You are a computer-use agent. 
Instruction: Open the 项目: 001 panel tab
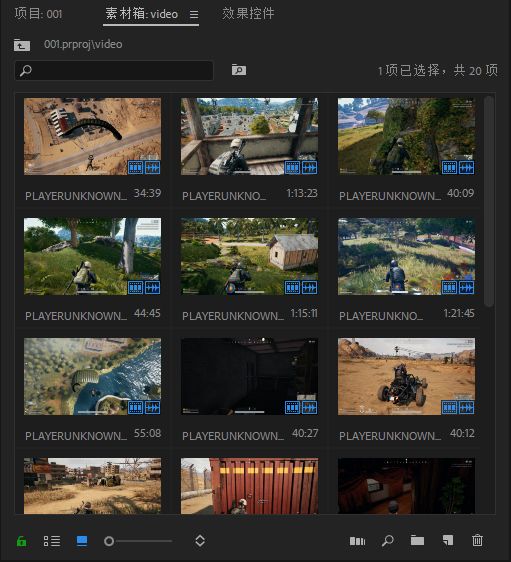click(x=38, y=14)
